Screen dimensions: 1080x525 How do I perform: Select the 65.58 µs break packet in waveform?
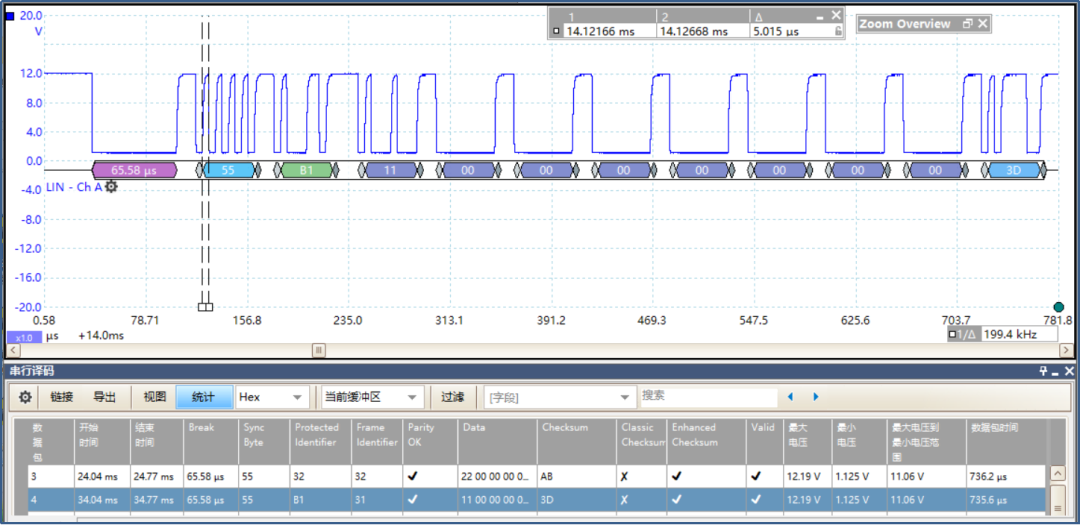[134, 169]
